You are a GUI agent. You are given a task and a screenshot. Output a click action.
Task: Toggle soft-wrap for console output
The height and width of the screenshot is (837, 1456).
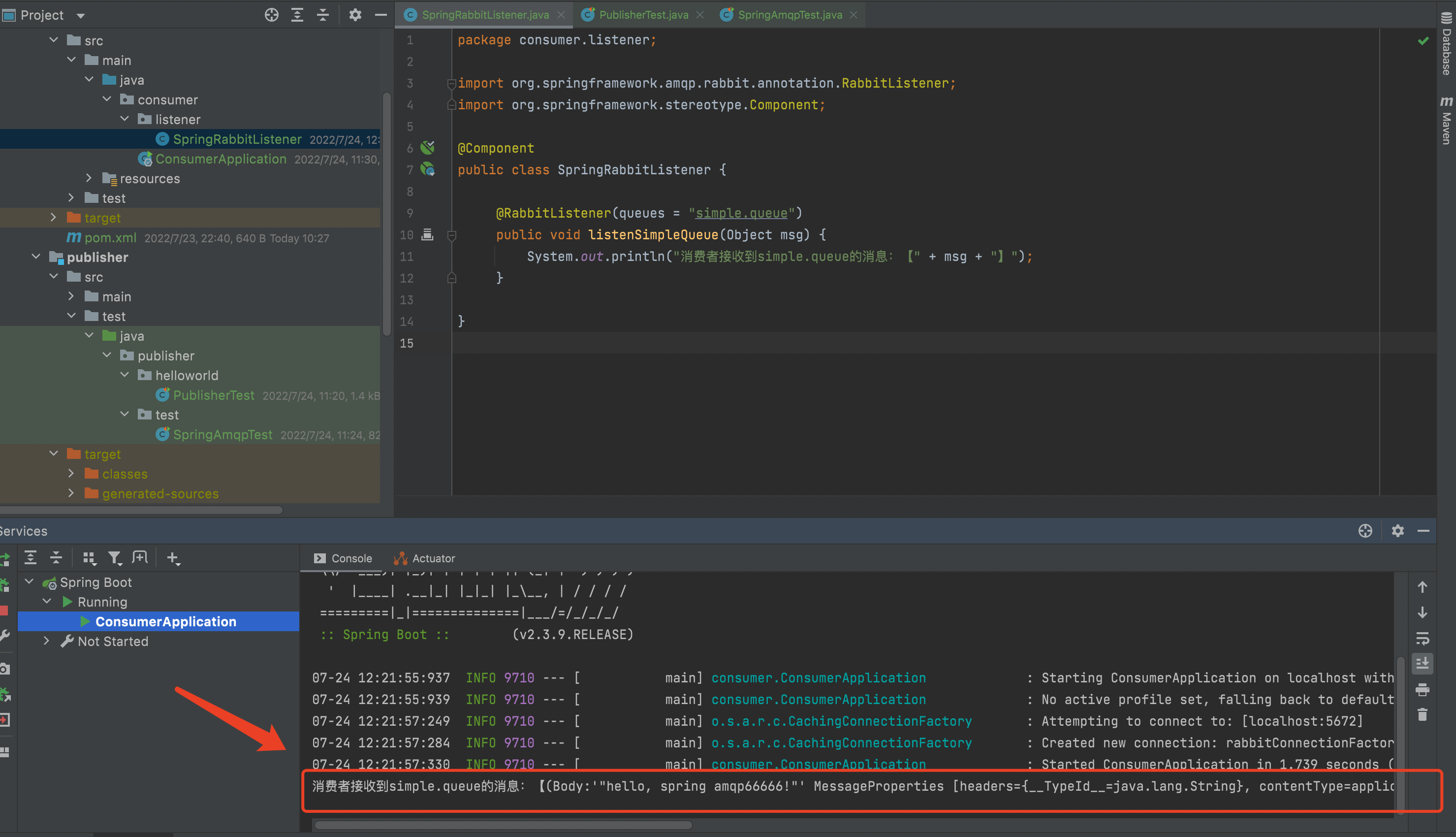coord(1423,638)
